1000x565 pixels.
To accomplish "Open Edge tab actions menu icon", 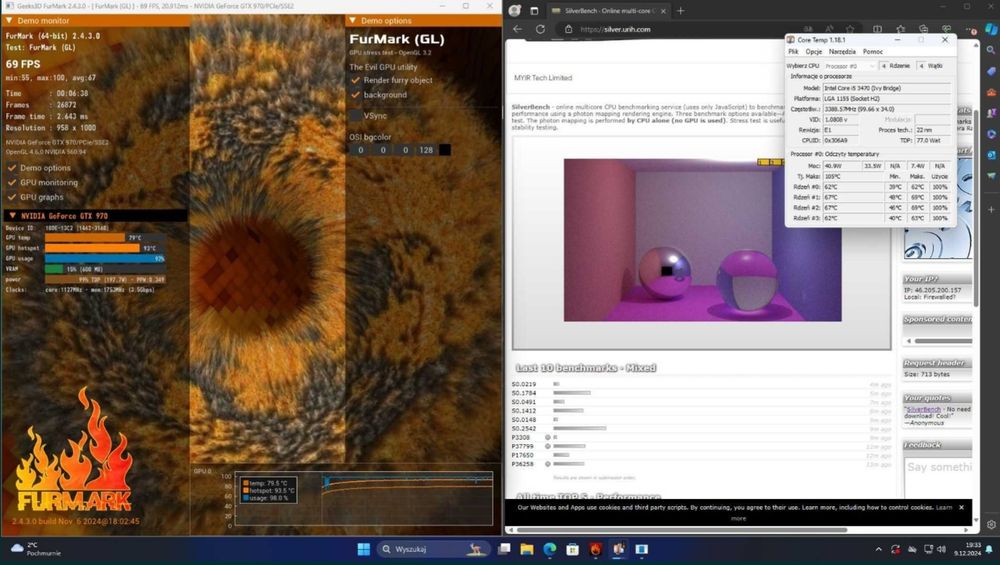I will coord(534,11).
